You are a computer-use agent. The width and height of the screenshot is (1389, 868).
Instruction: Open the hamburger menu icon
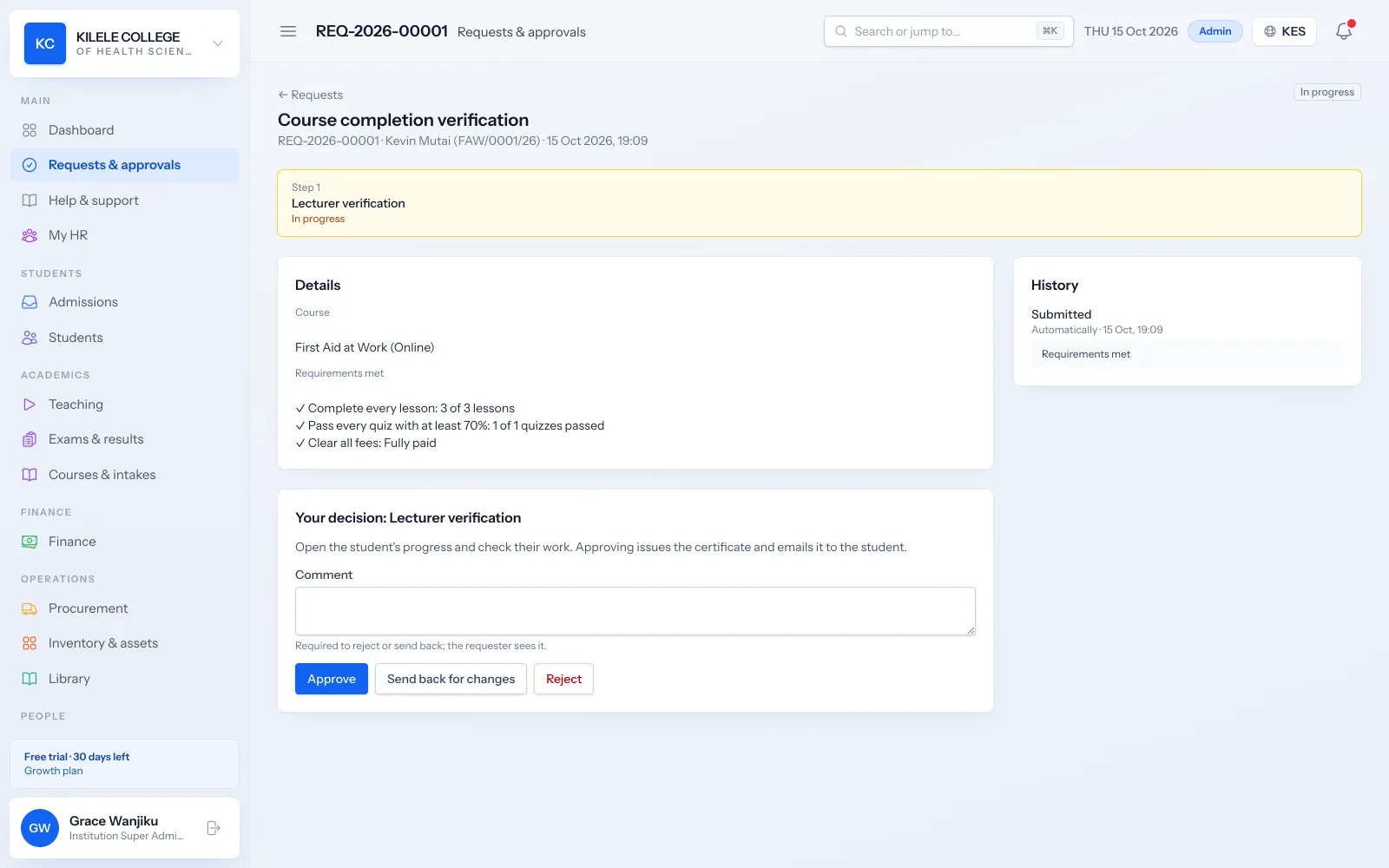pos(288,31)
